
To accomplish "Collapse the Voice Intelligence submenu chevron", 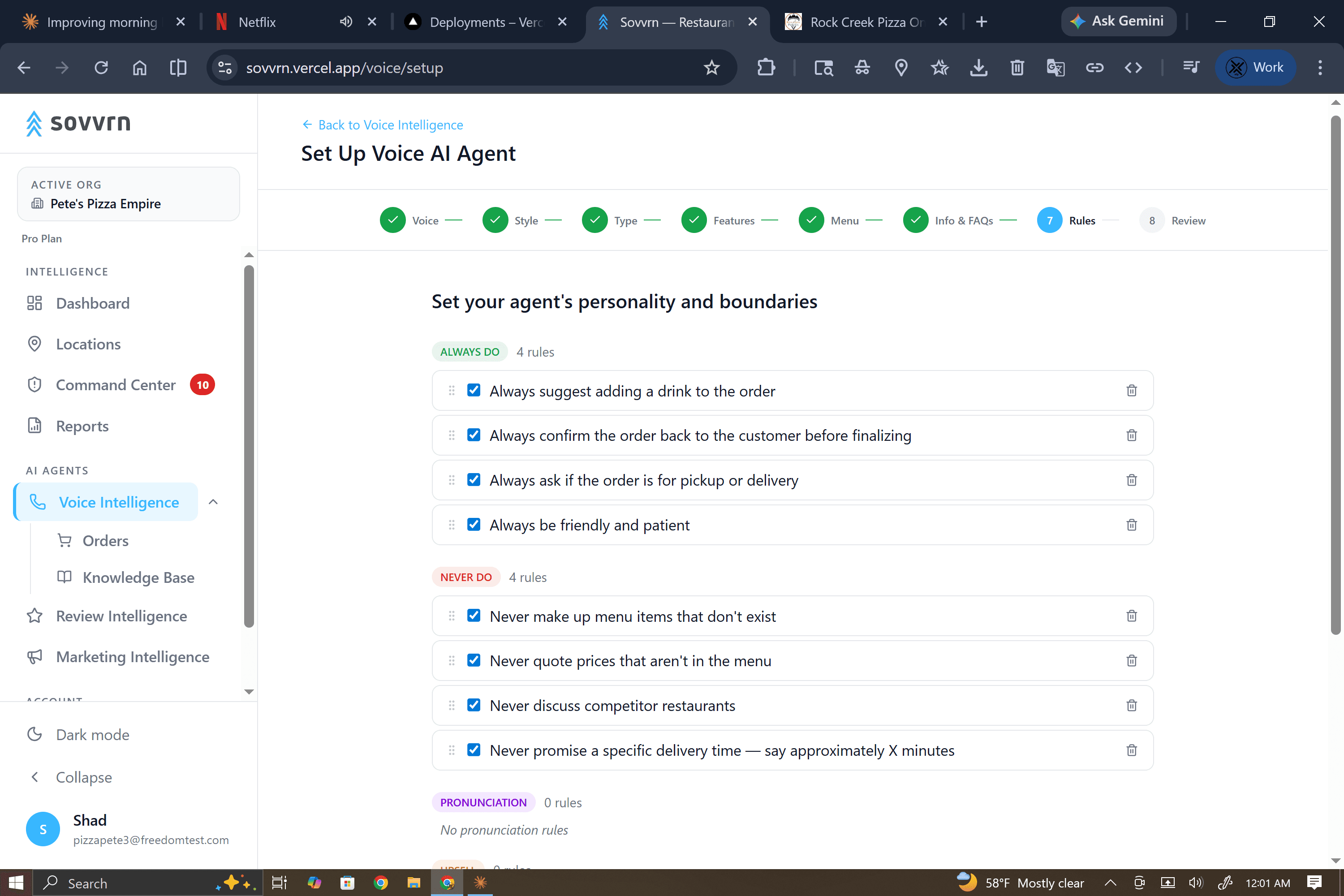I will pos(212,502).
